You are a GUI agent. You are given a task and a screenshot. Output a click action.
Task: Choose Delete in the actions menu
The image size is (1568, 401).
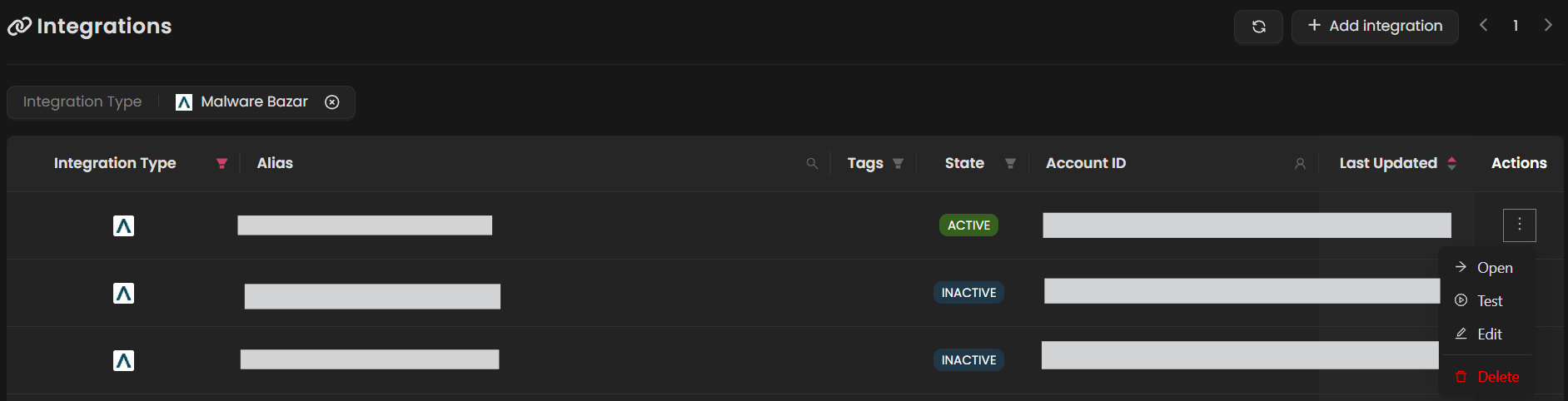point(1497,377)
